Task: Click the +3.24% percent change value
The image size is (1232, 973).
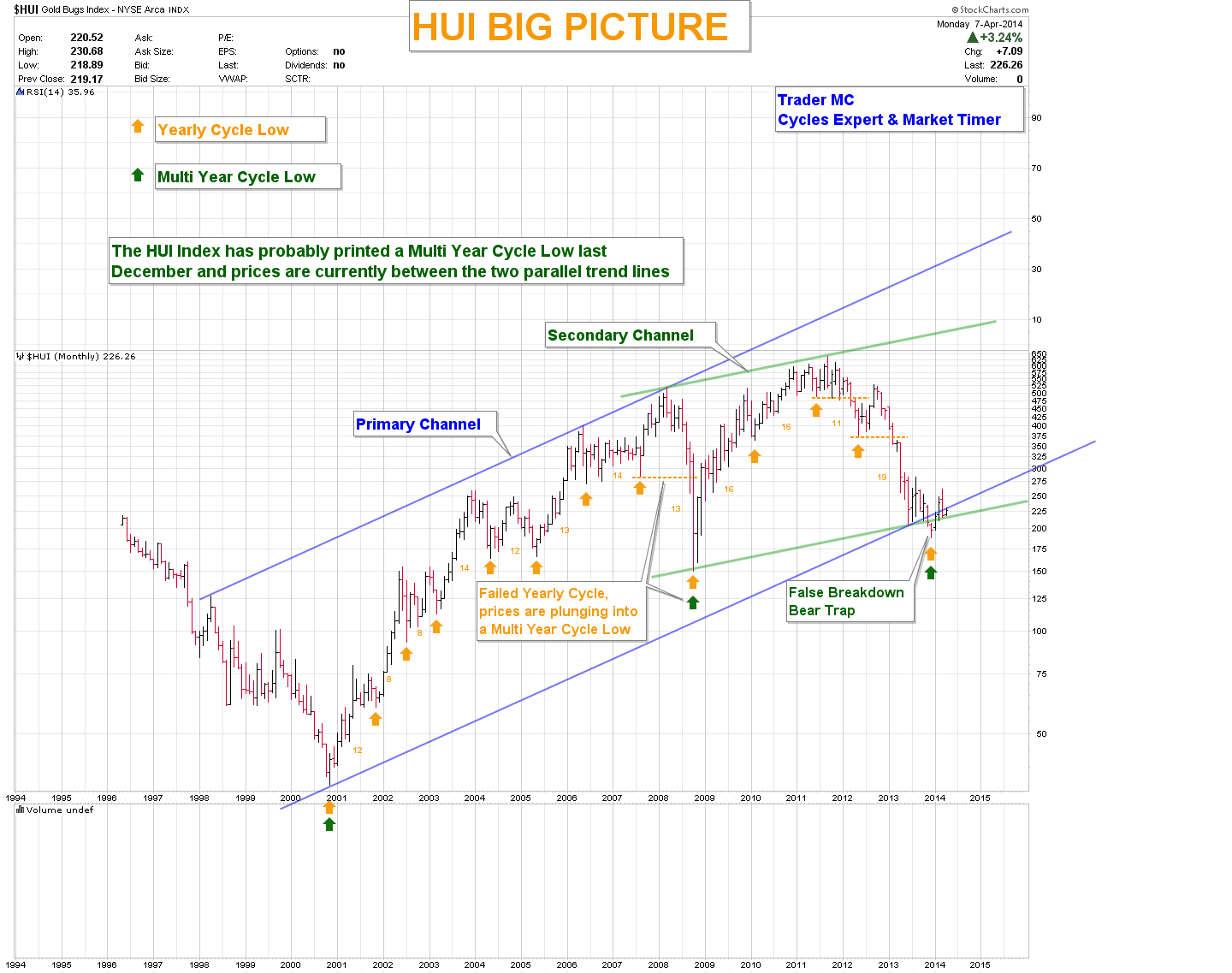Action: [1001, 38]
